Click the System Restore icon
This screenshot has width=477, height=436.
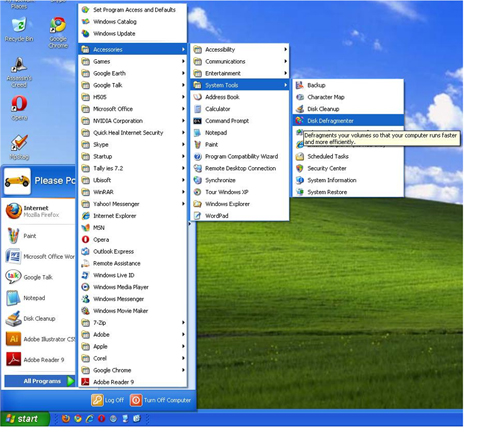point(300,192)
